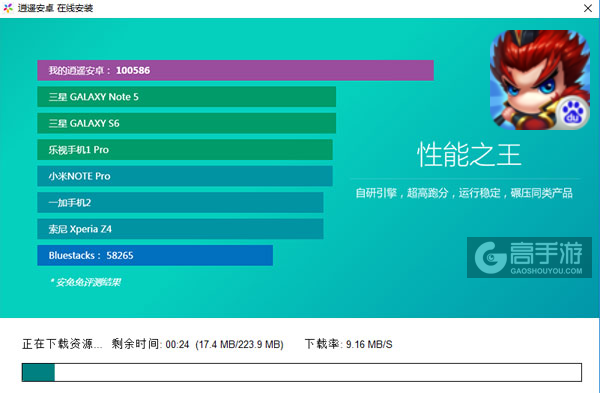This screenshot has height=393, width=600.
Task: Select the Bluestacks 58265 bar
Action: [x=155, y=255]
